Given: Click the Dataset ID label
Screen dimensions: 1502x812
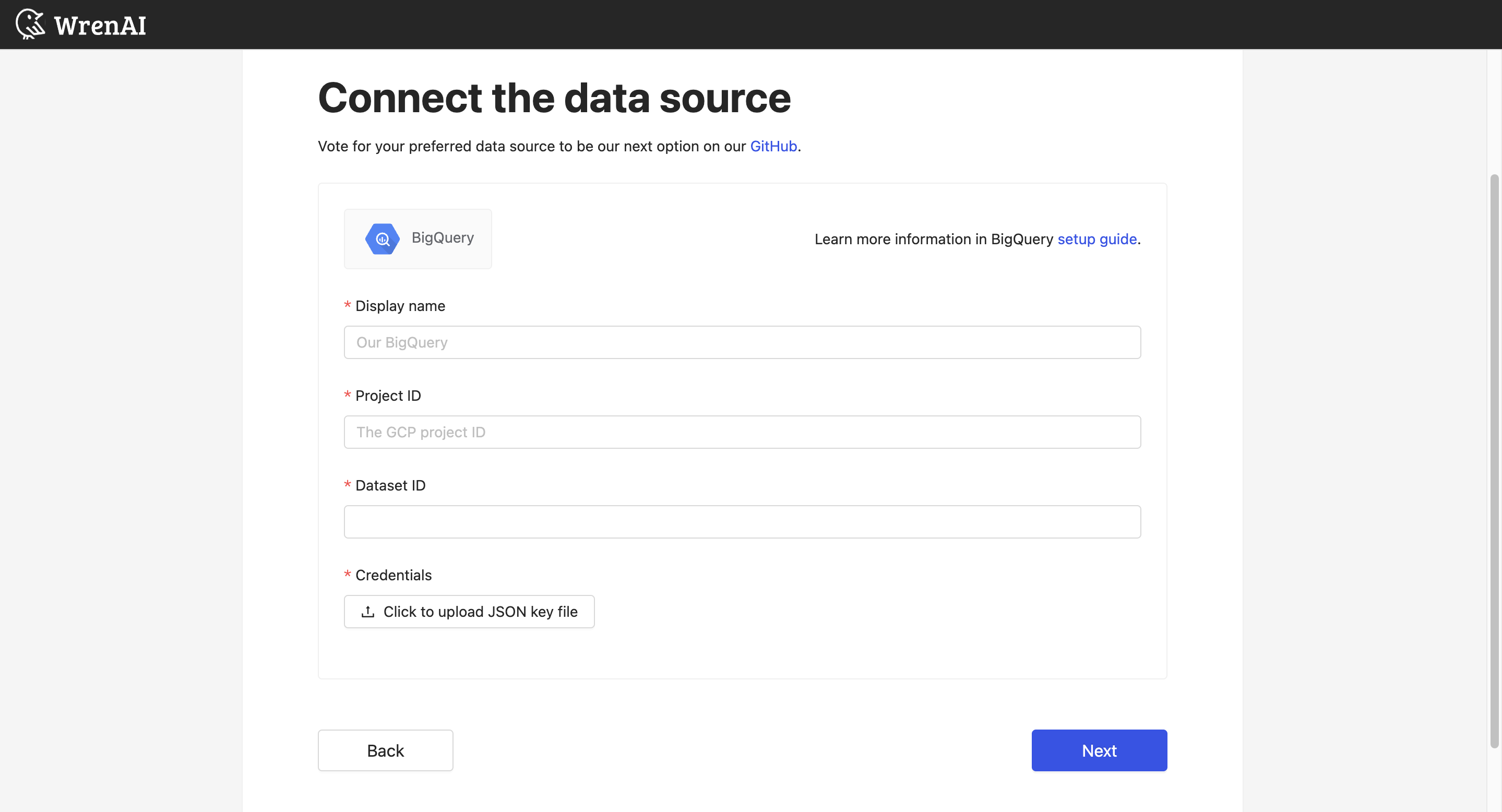Looking at the screenshot, I should point(390,485).
